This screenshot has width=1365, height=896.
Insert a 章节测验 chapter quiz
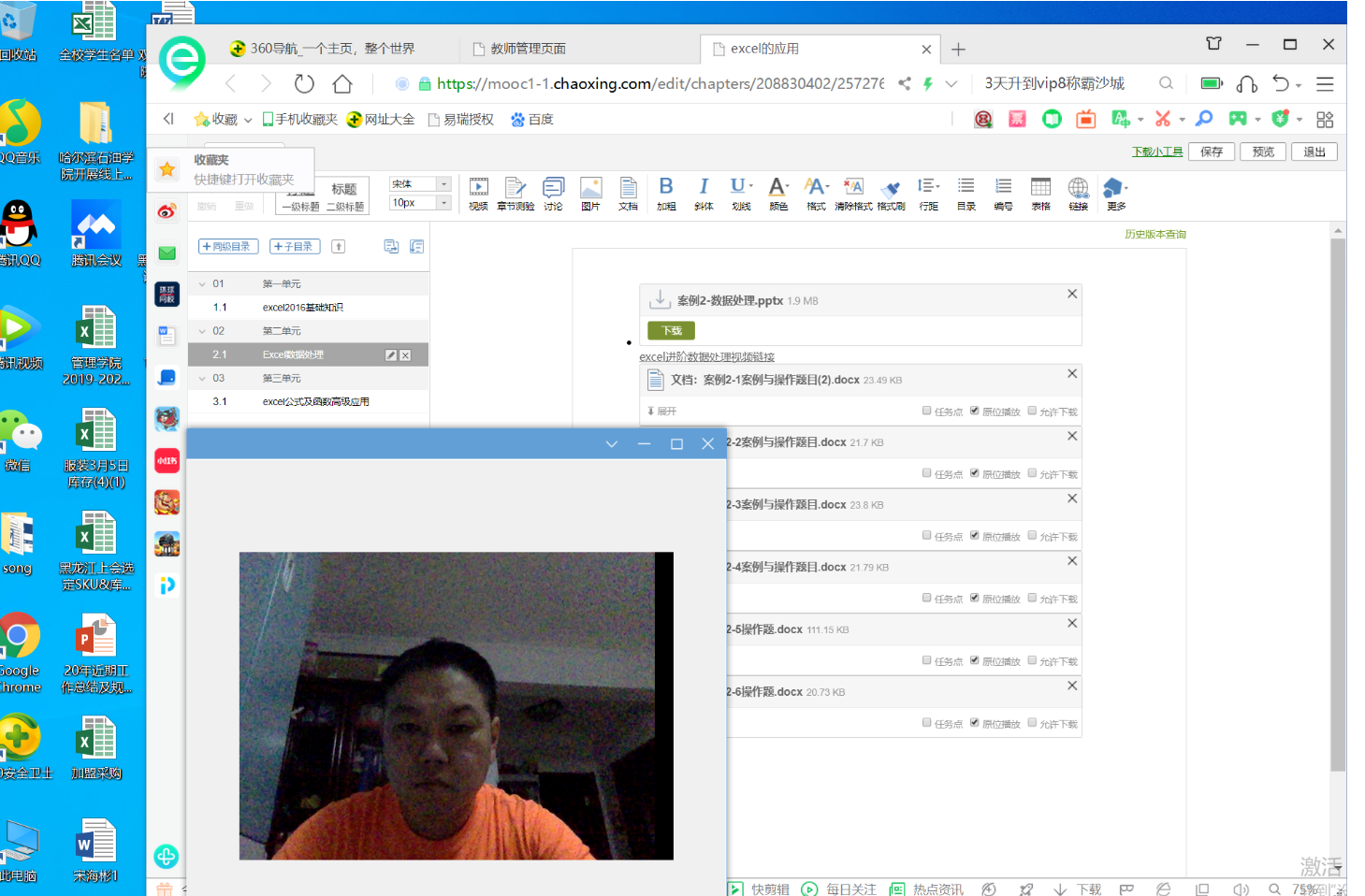515,192
